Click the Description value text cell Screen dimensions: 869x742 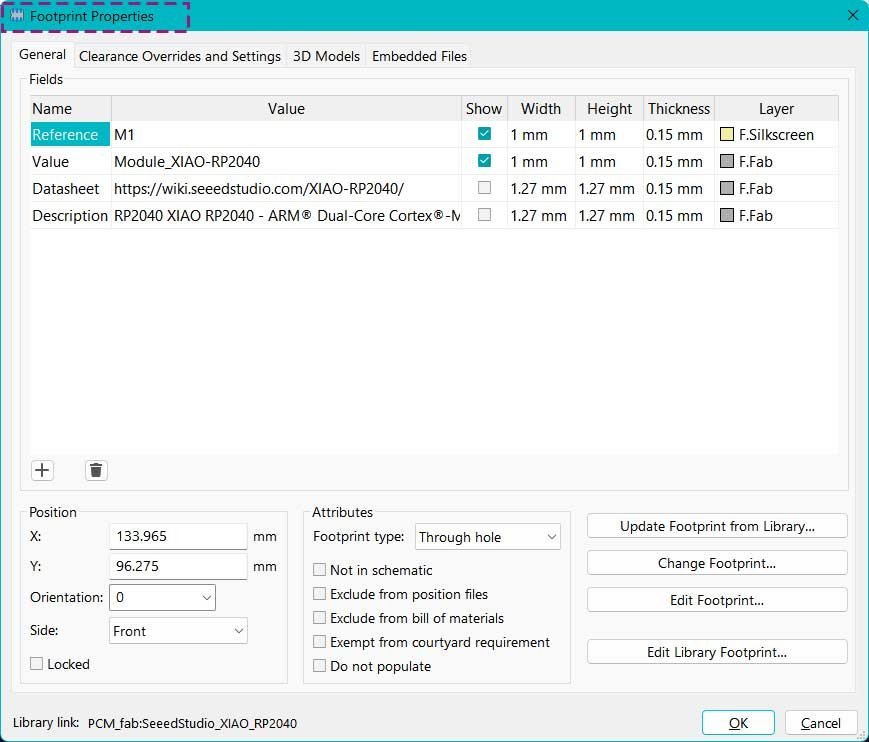(286, 215)
